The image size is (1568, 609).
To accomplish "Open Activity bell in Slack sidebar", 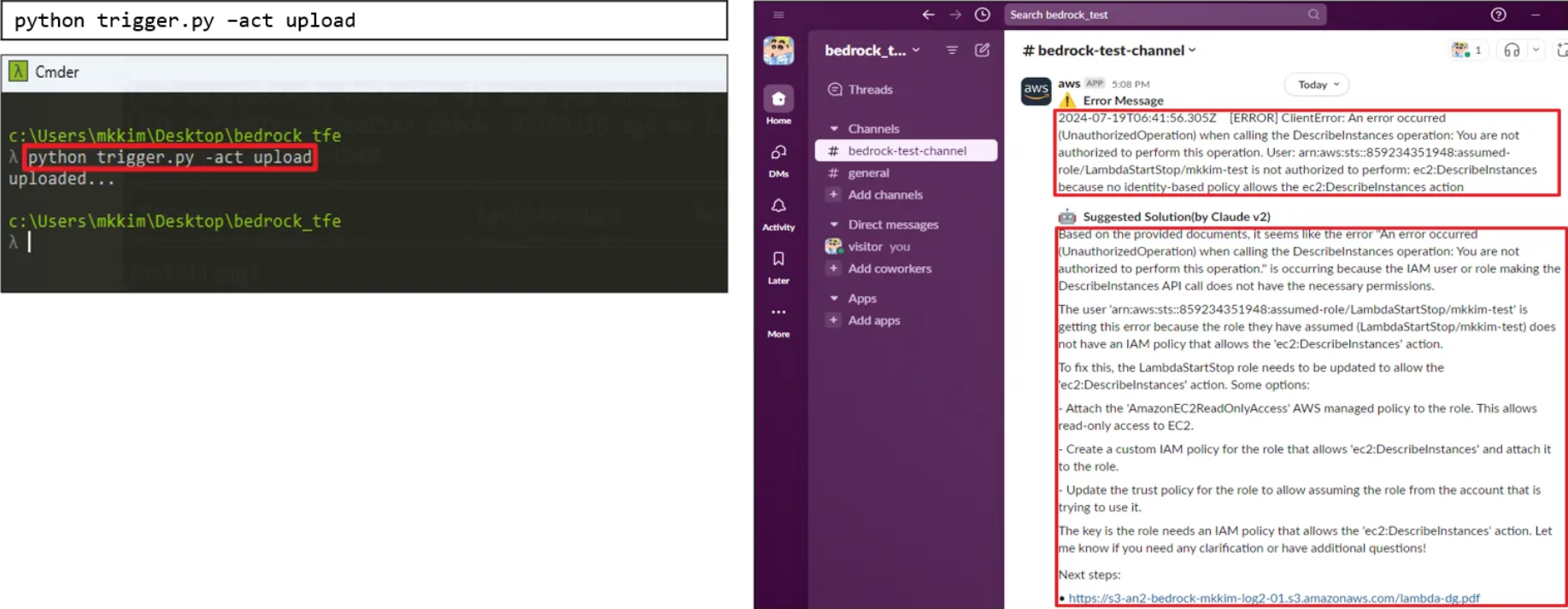I will [778, 214].
